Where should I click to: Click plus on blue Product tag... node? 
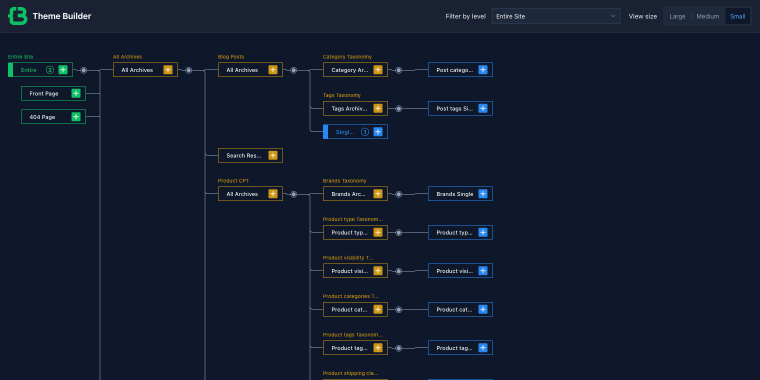pyautogui.click(x=483, y=348)
